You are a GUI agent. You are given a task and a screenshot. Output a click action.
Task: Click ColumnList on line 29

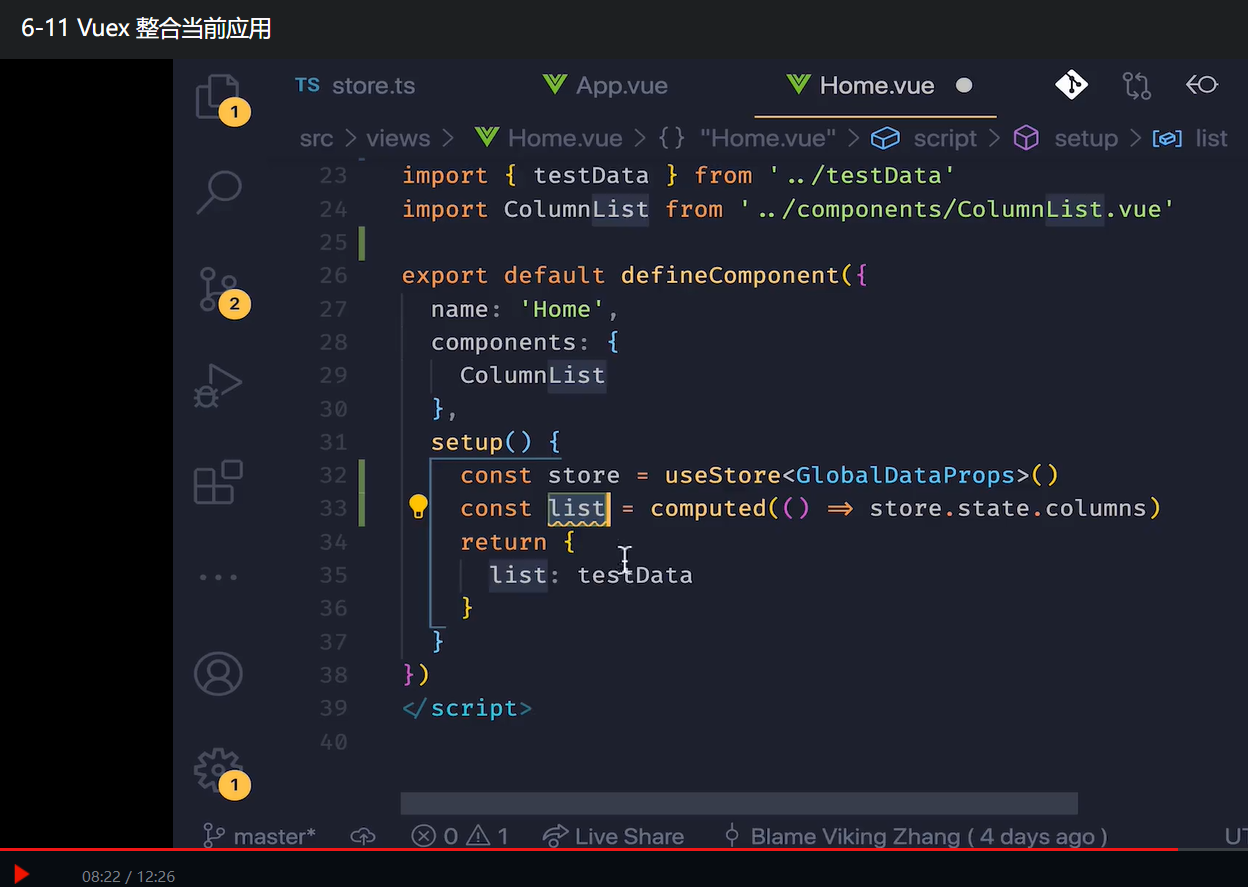click(x=533, y=375)
